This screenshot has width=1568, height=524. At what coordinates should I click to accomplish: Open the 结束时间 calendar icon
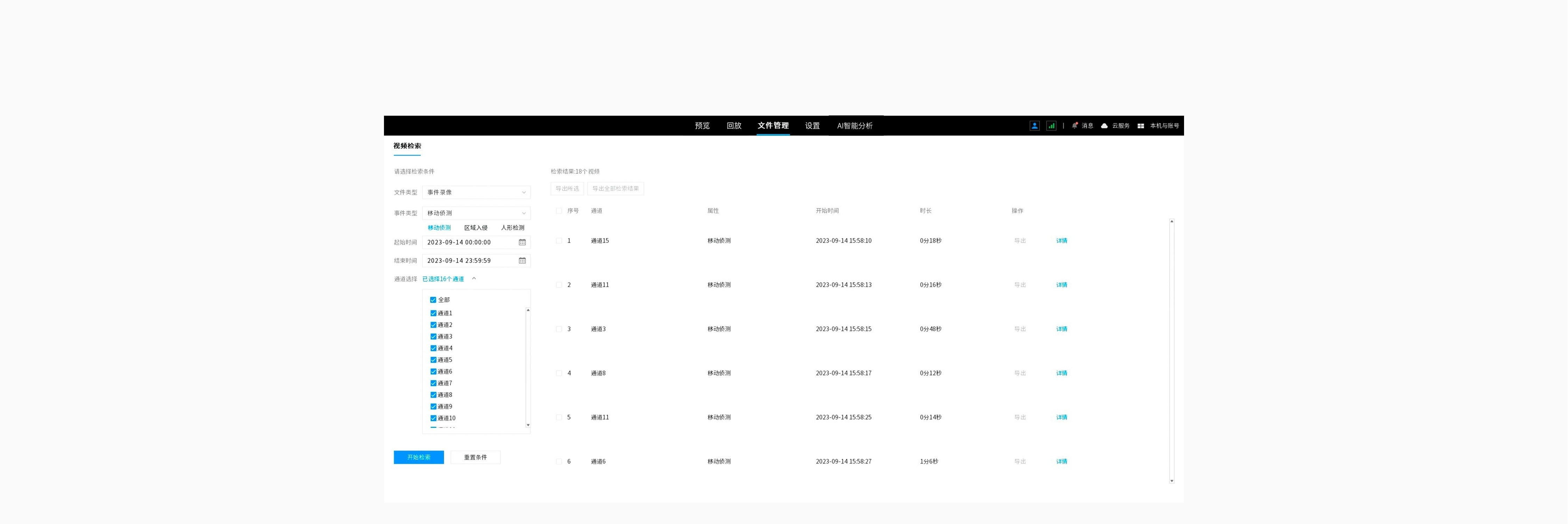522,261
